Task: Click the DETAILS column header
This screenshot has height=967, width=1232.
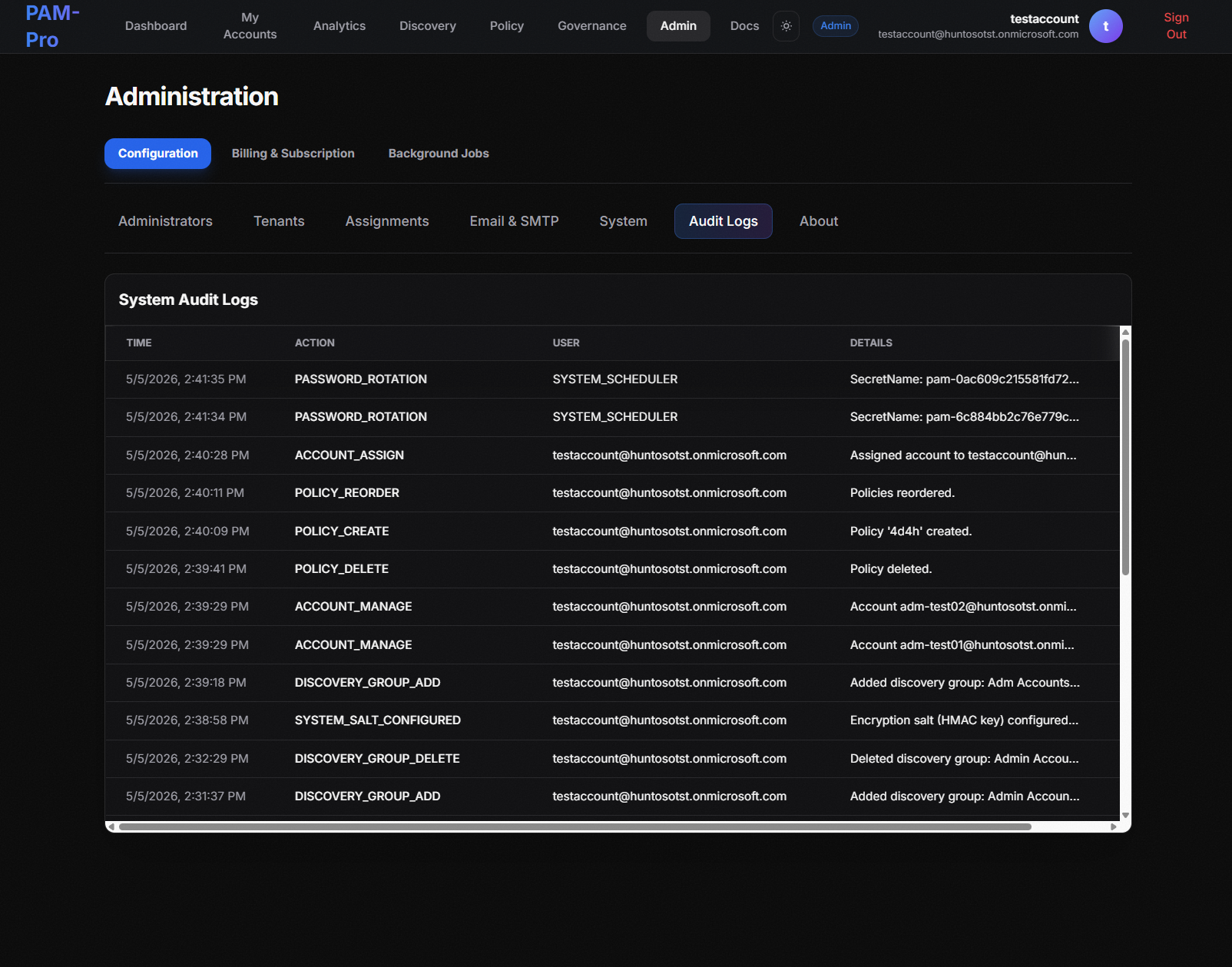Action: point(871,343)
